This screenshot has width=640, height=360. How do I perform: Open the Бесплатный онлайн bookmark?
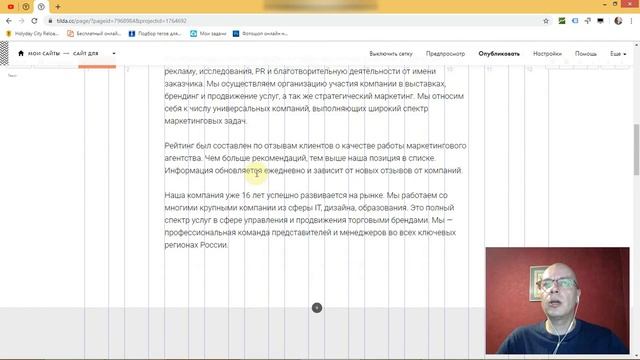pyautogui.click(x=94, y=33)
